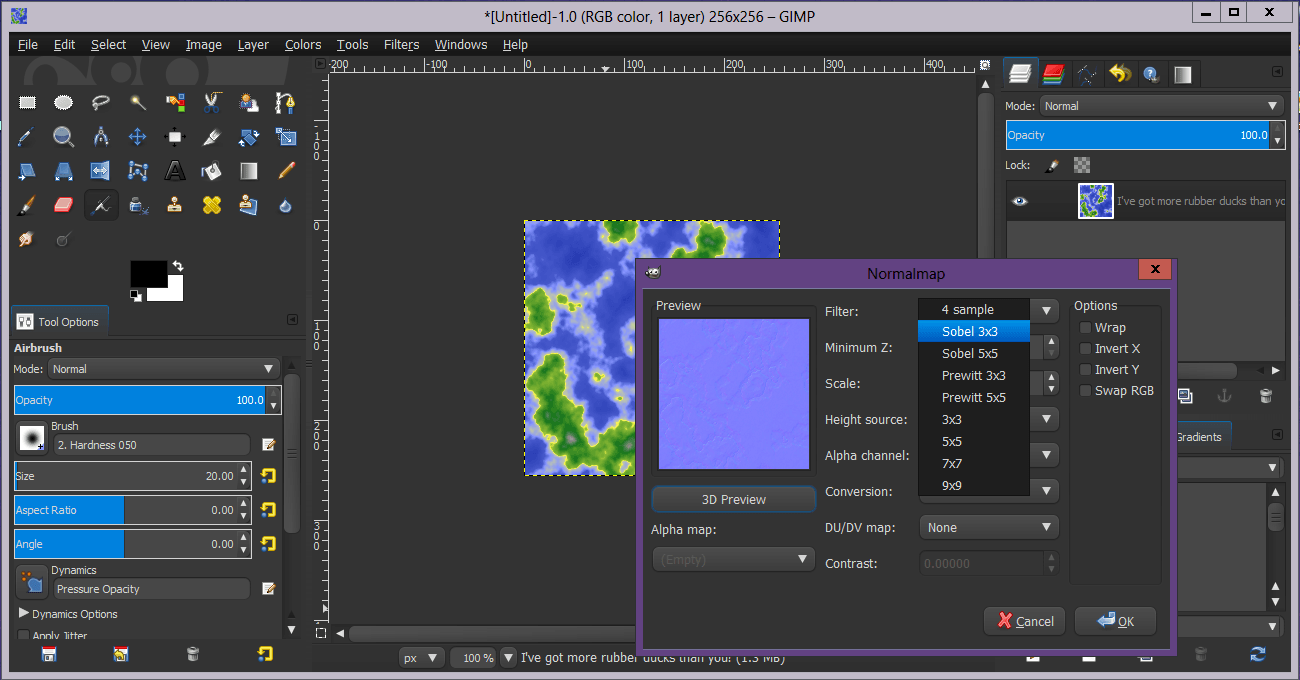The width and height of the screenshot is (1300, 680).
Task: Select the Text tool
Action: [x=175, y=171]
